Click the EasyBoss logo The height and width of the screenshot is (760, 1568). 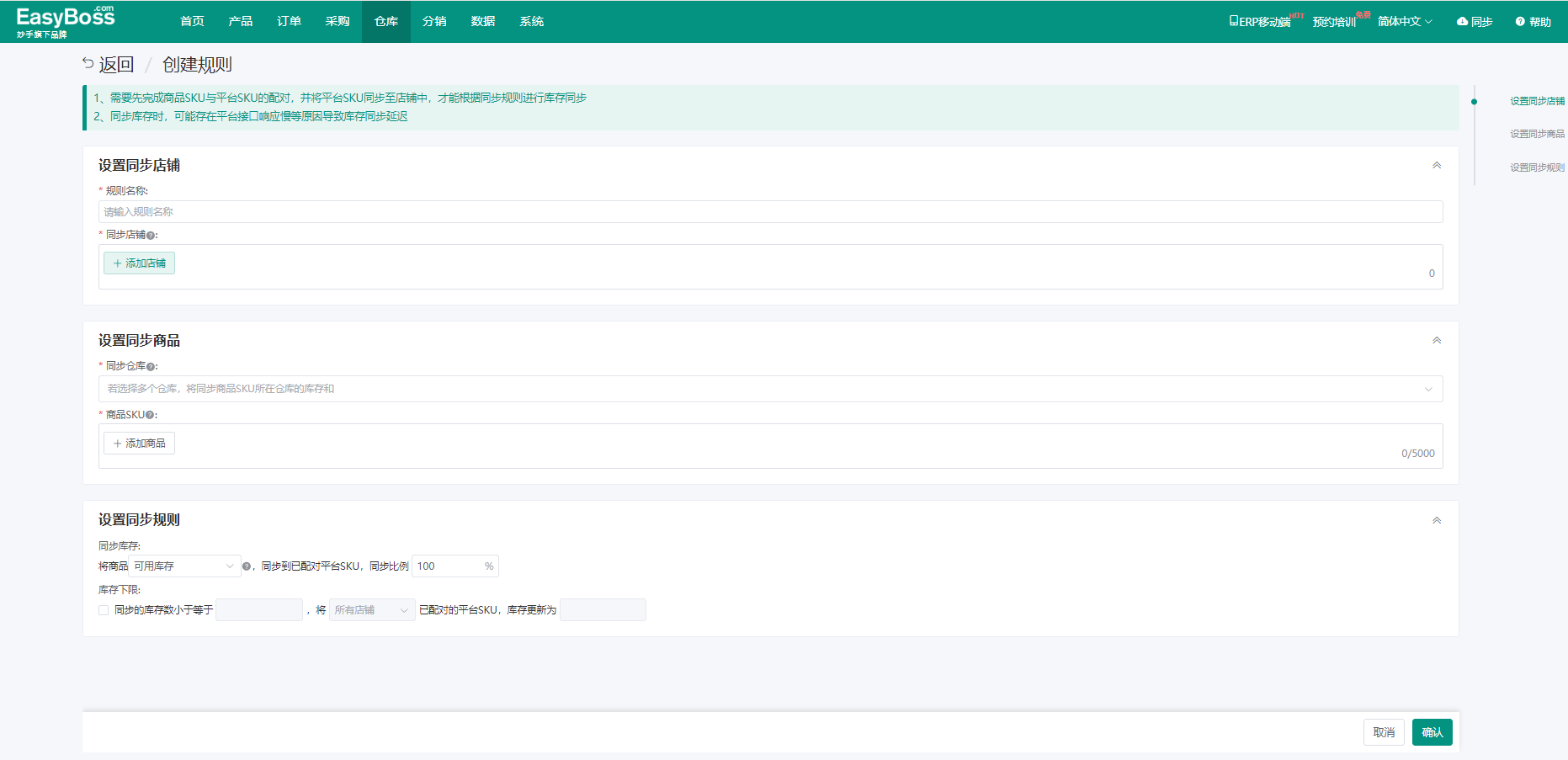coord(65,22)
